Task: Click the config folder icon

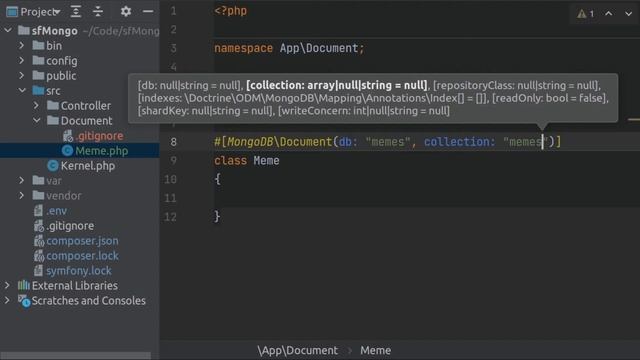Action: point(38,60)
